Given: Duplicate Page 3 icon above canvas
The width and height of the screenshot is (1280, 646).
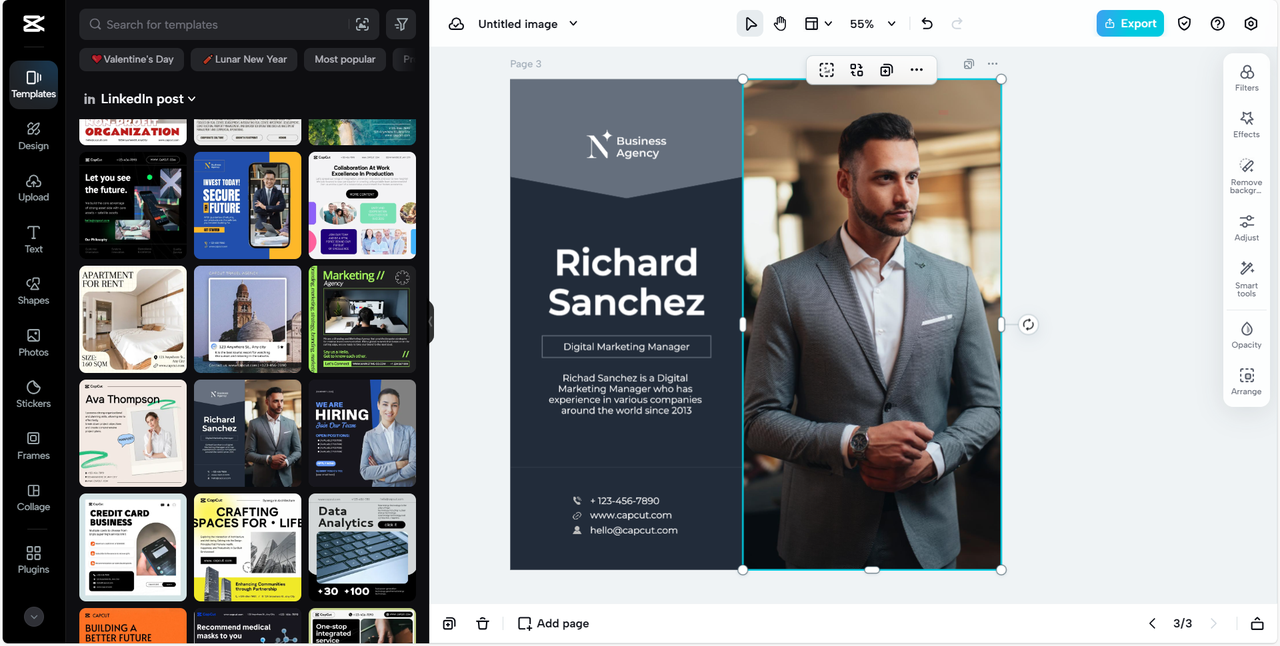Looking at the screenshot, I should pyautogui.click(x=969, y=64).
